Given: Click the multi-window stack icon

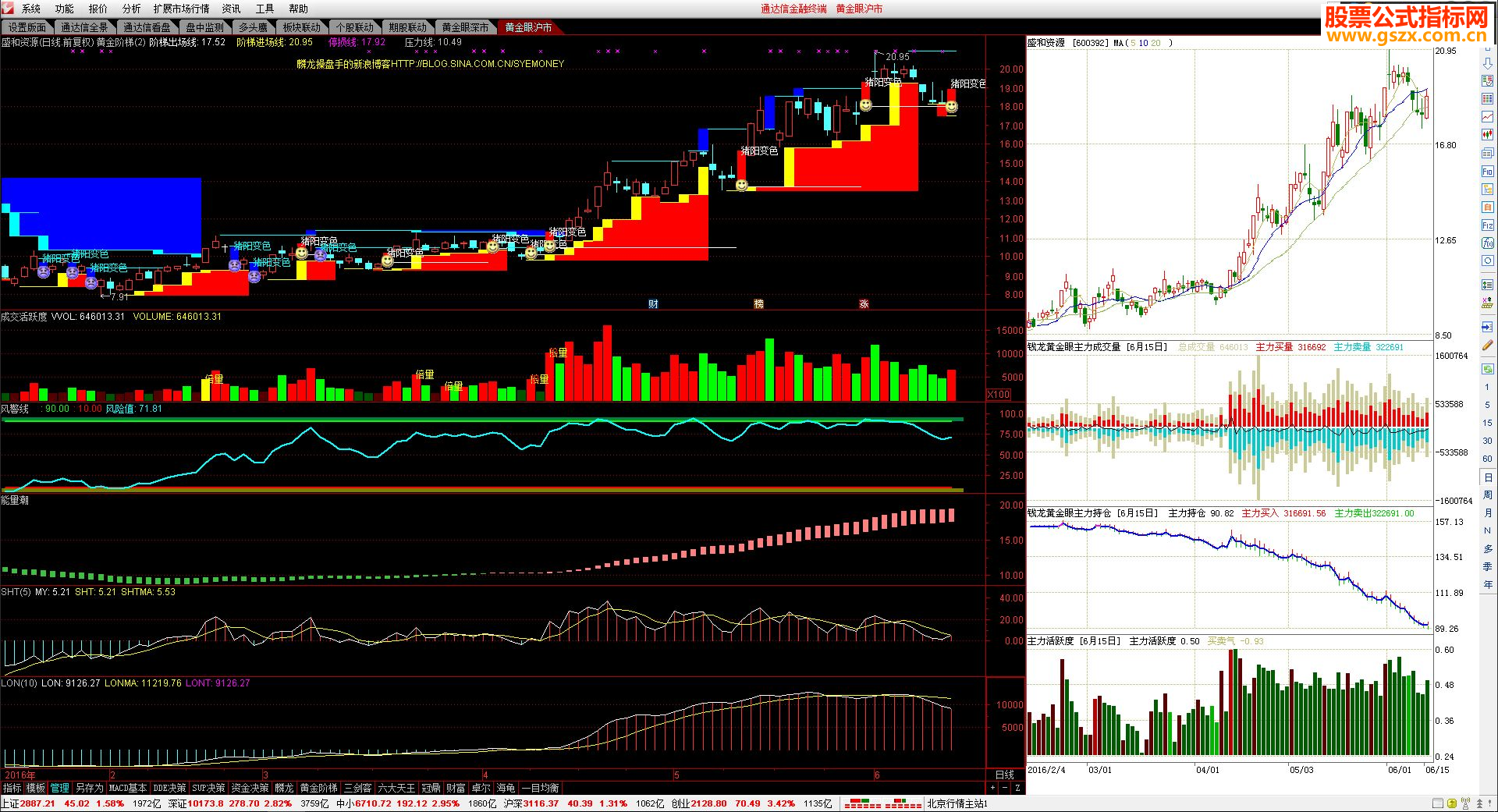Looking at the screenshot, I should tap(1487, 154).
